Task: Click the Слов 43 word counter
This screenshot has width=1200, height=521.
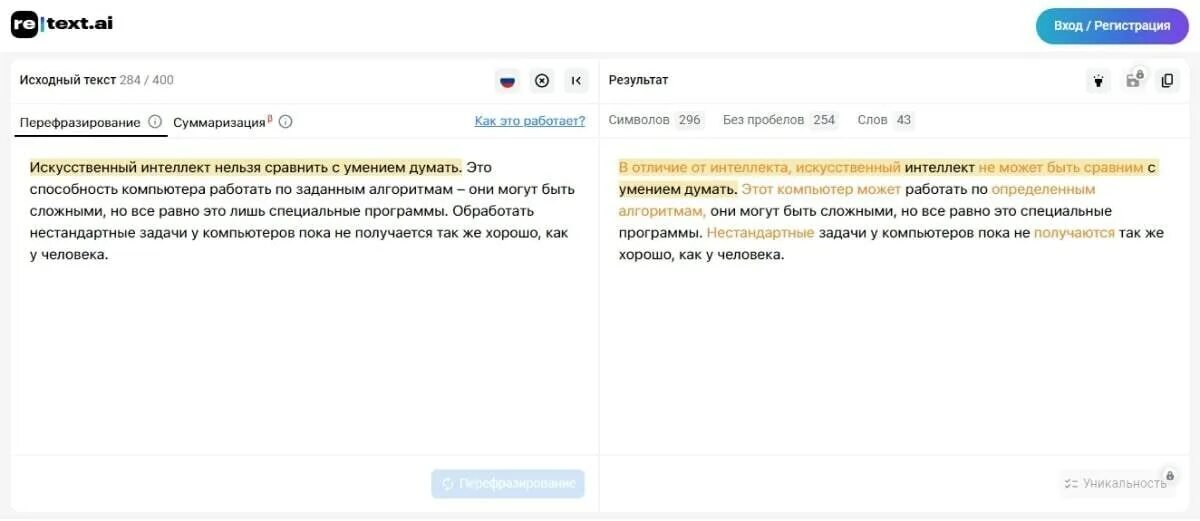Action: tap(885, 120)
